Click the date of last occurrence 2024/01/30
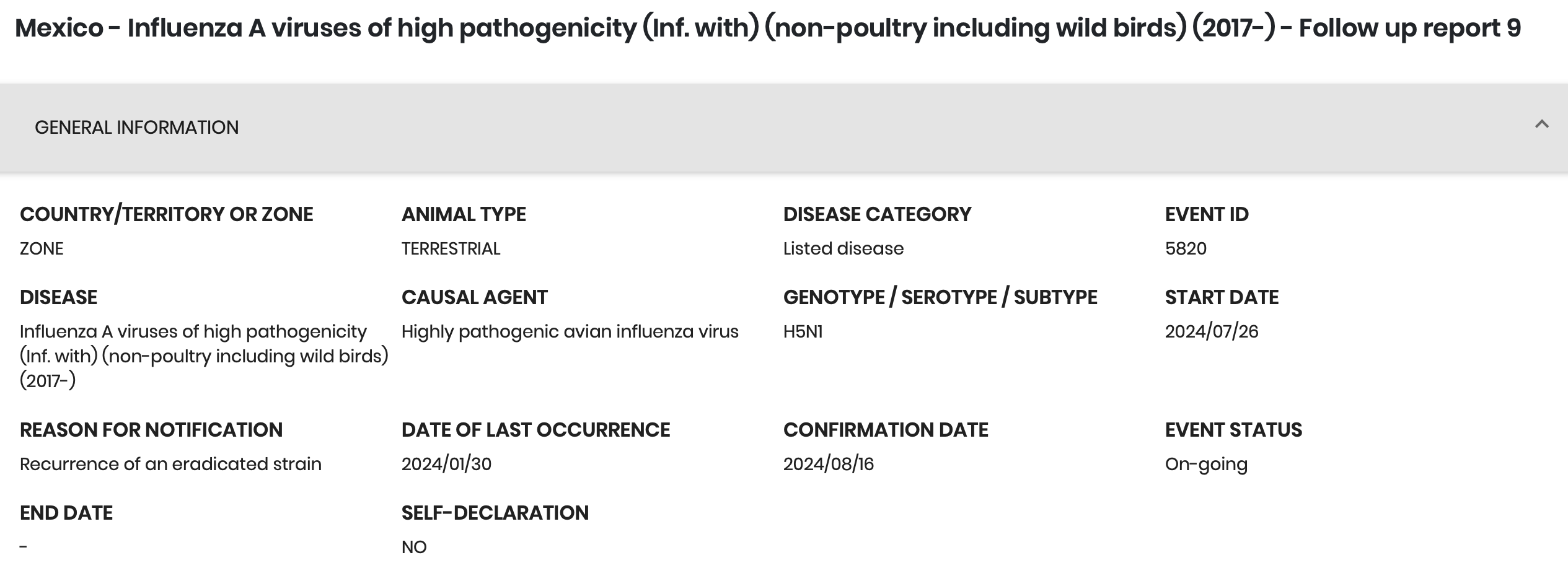This screenshot has height=581, width=1568. tap(446, 465)
